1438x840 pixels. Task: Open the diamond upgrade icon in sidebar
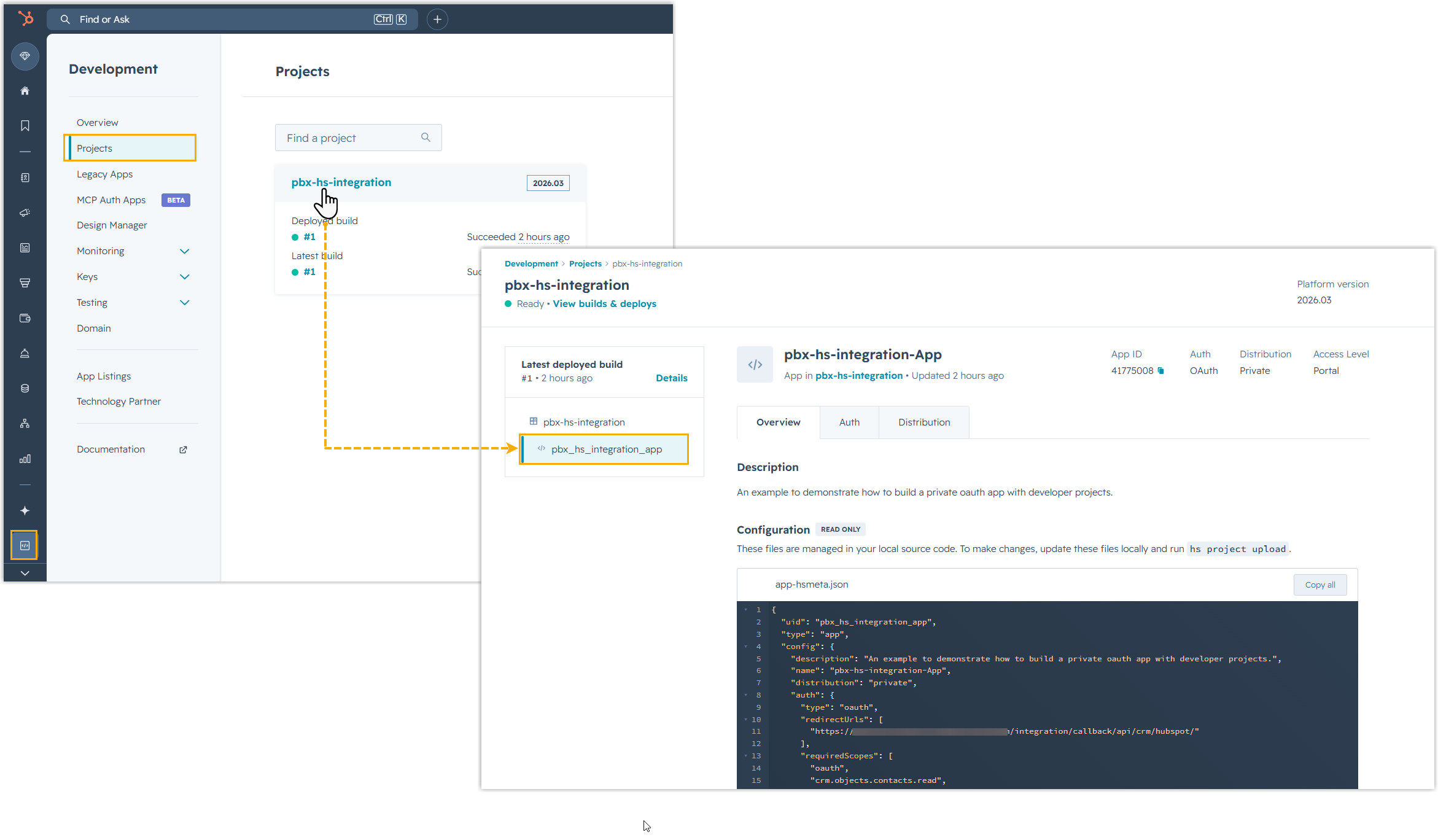[x=25, y=56]
